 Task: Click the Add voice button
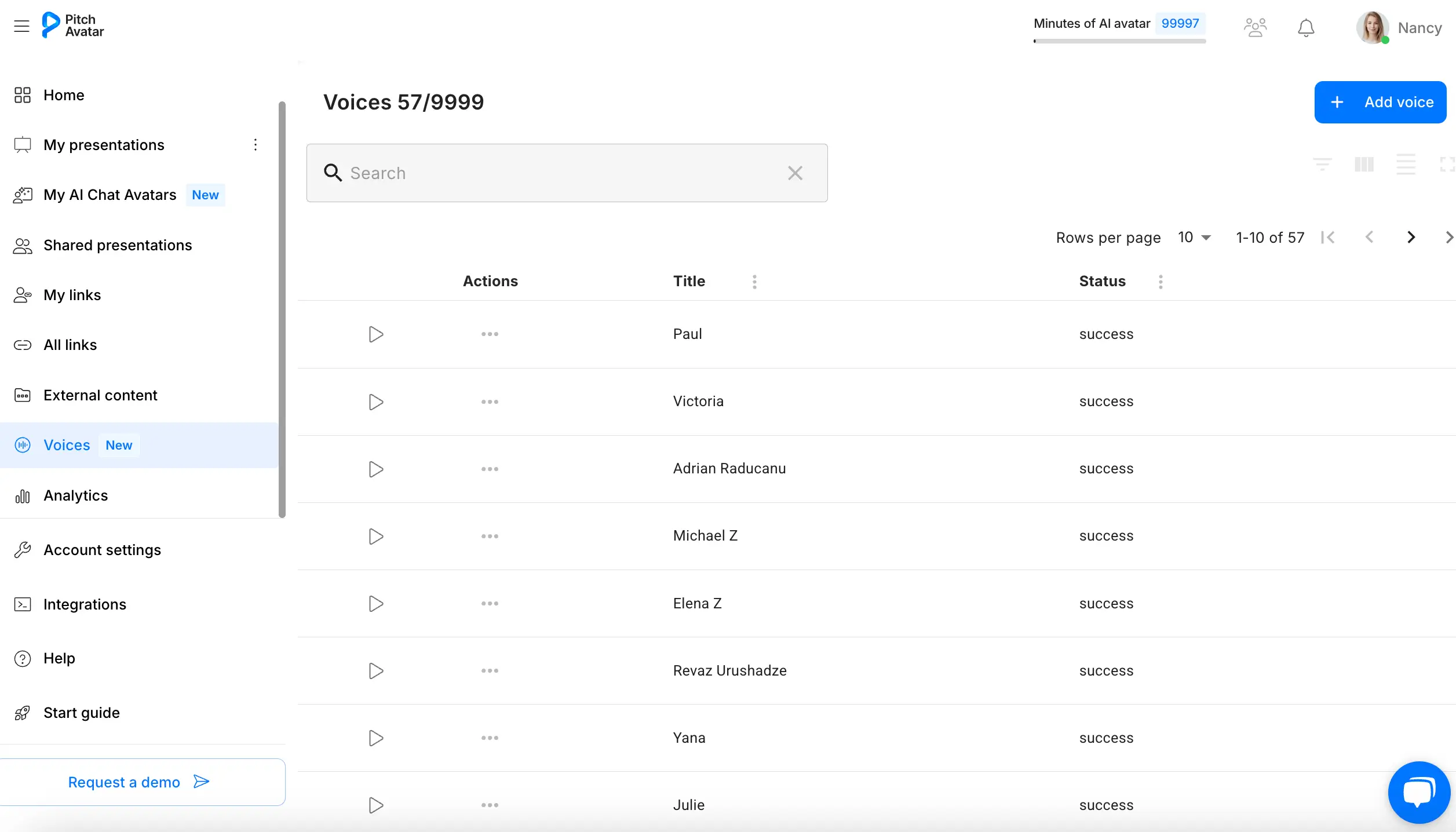pyautogui.click(x=1380, y=102)
